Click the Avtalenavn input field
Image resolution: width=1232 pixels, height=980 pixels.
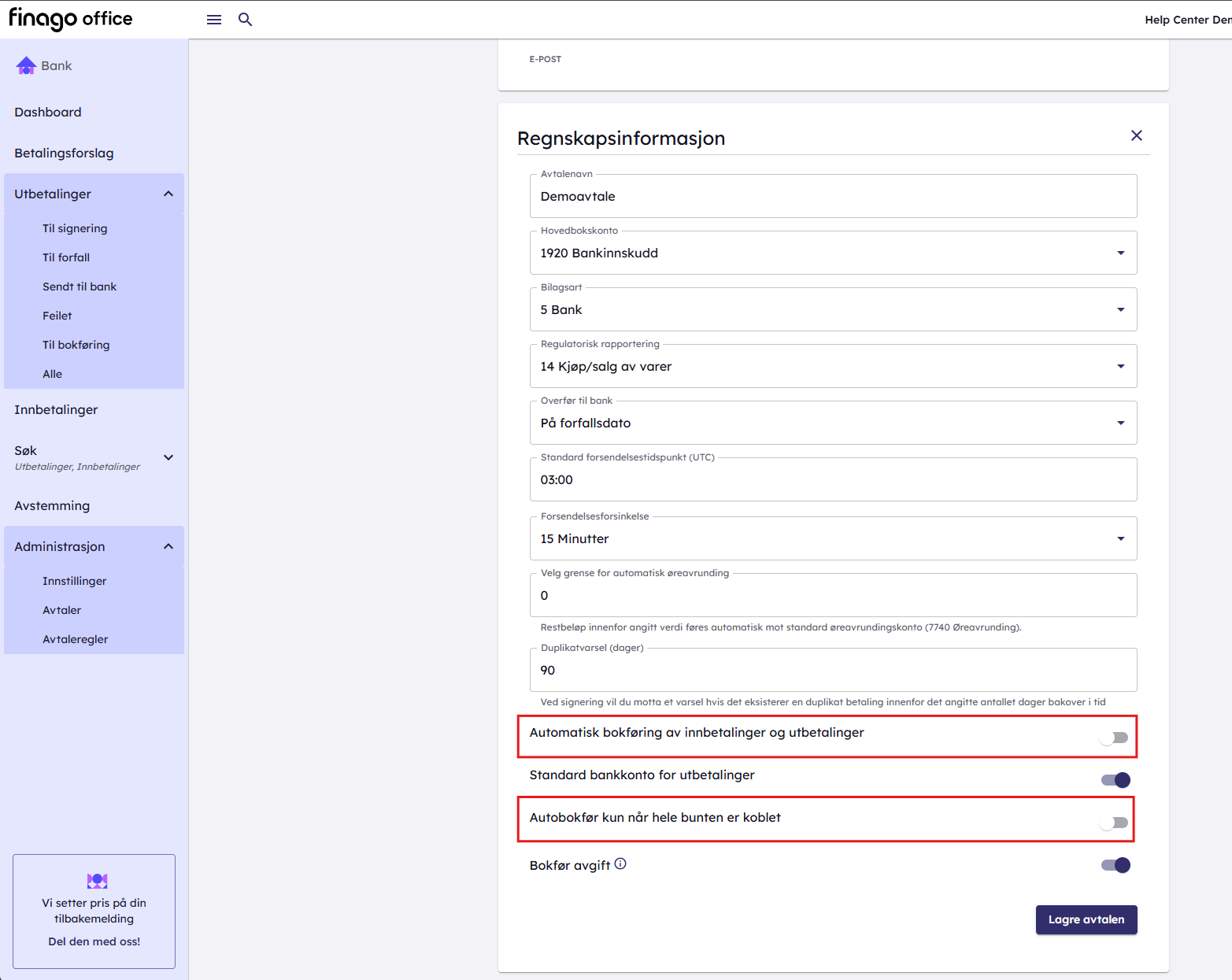833,197
